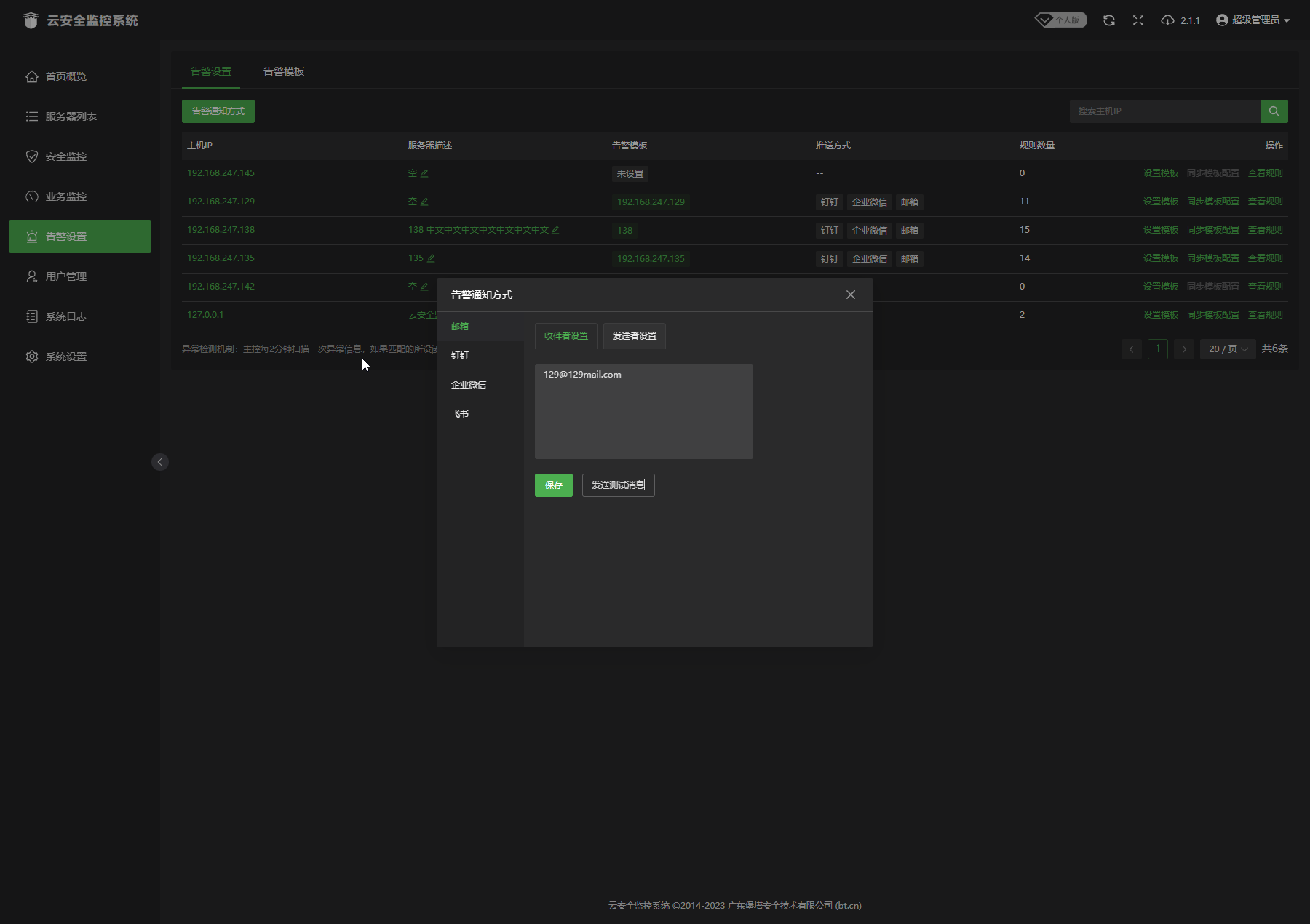This screenshot has width=1310, height=924.
Task: Open 安全监控 in the sidebar
Action: tap(66, 156)
